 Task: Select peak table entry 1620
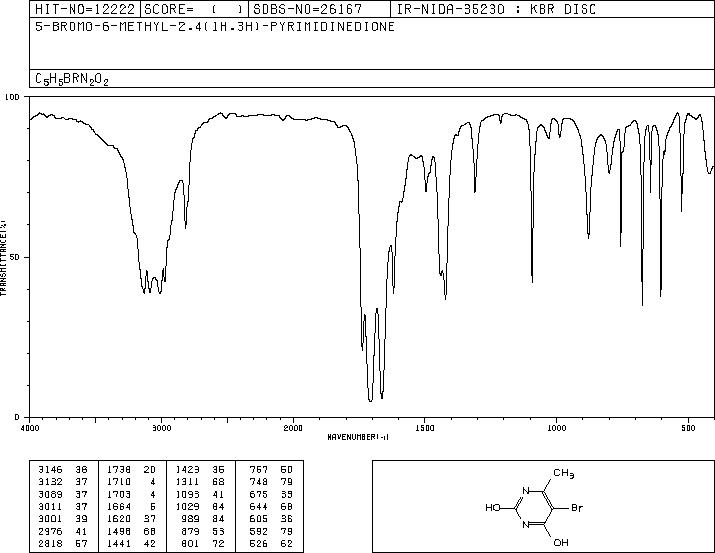[131, 519]
